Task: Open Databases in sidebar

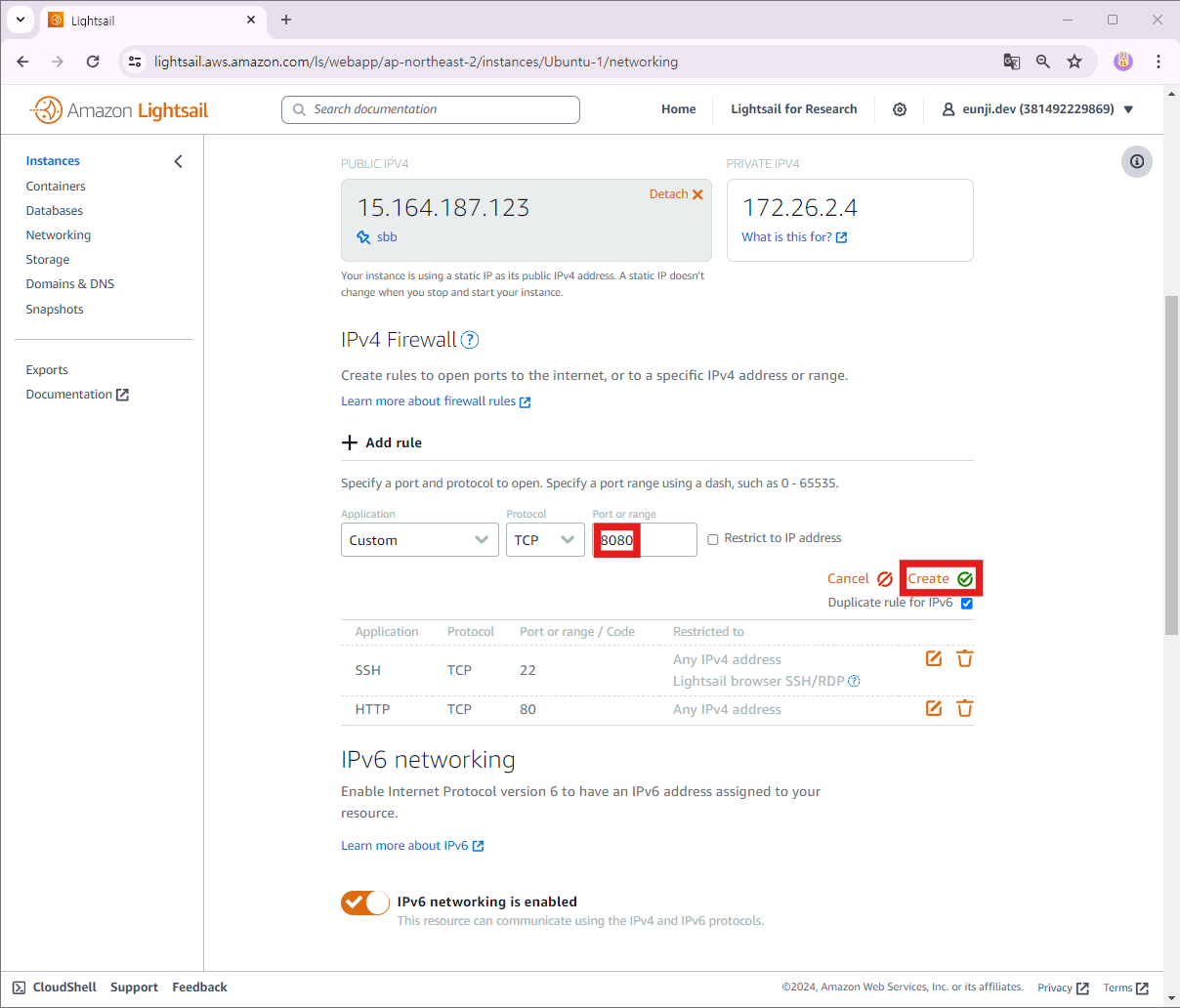Action: 55,211
